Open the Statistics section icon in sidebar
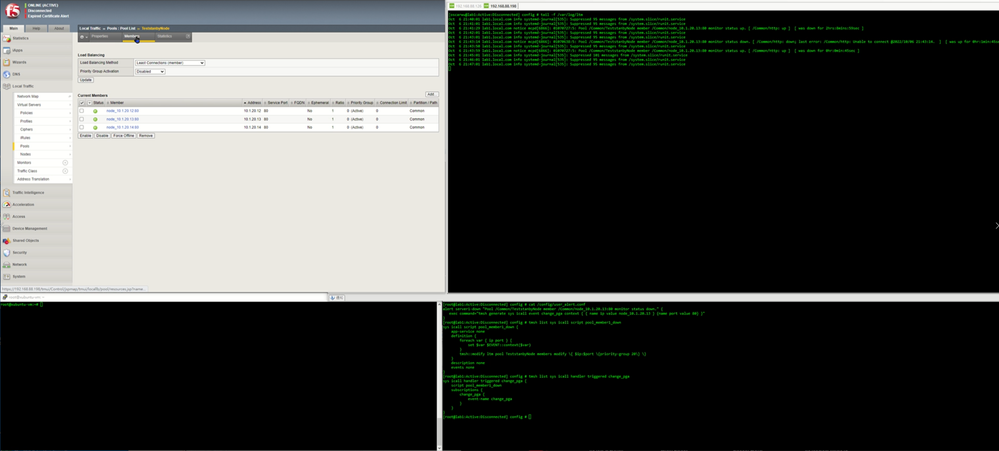Screen dimensions: 999x451 (x=6, y=38)
